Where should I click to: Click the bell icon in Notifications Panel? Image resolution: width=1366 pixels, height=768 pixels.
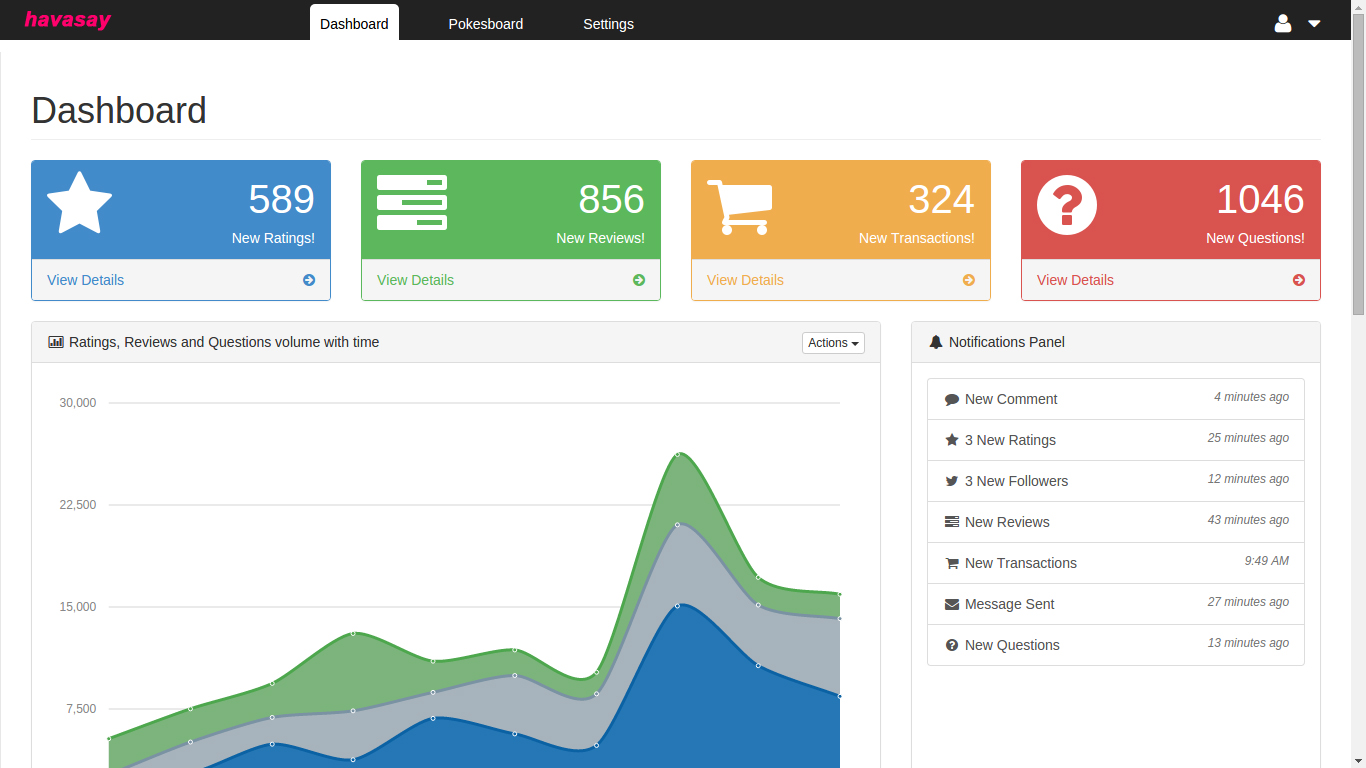pos(936,342)
